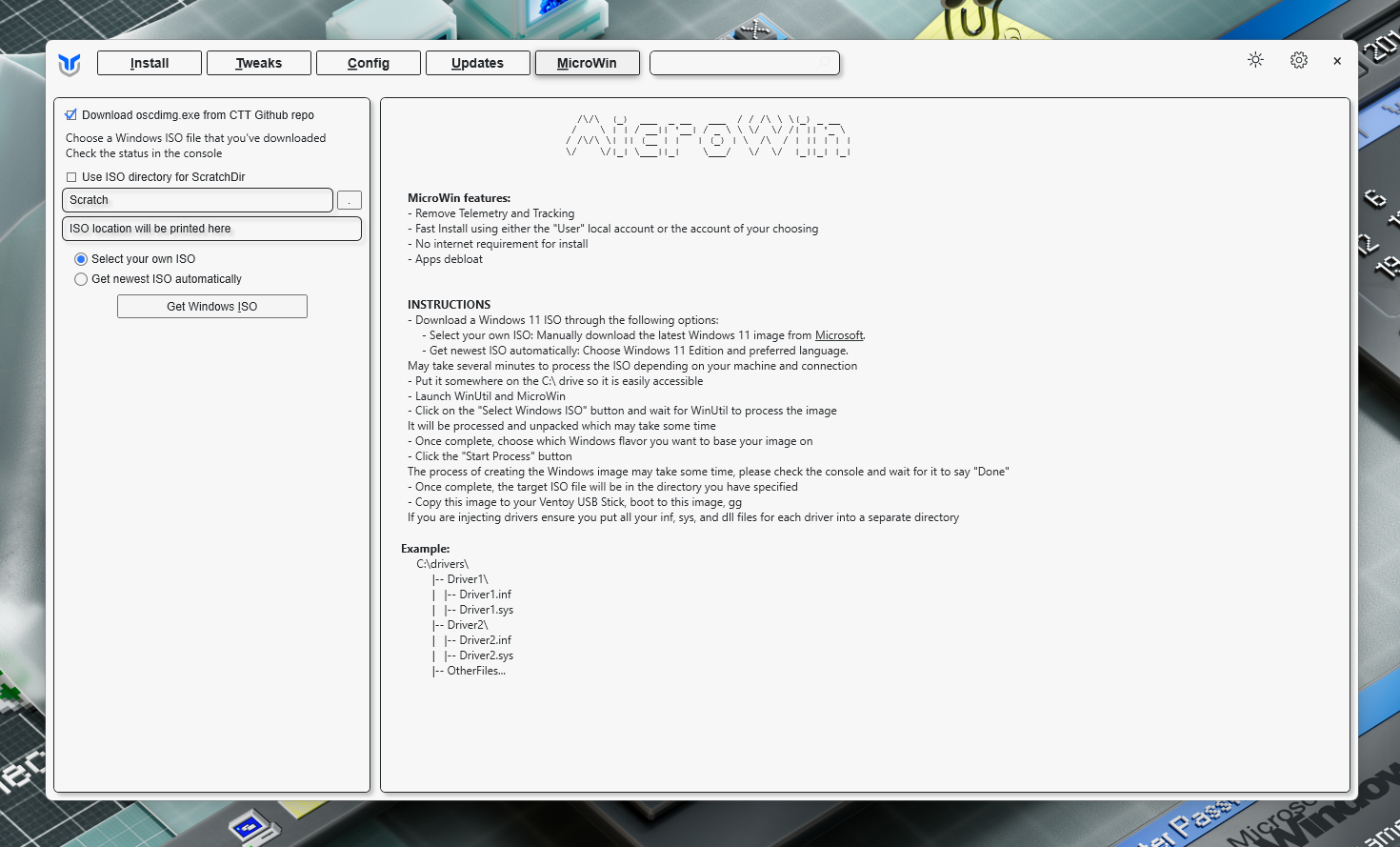Image resolution: width=1400 pixels, height=847 pixels.
Task: Focus the search box in the top bar
Action: [x=743, y=63]
